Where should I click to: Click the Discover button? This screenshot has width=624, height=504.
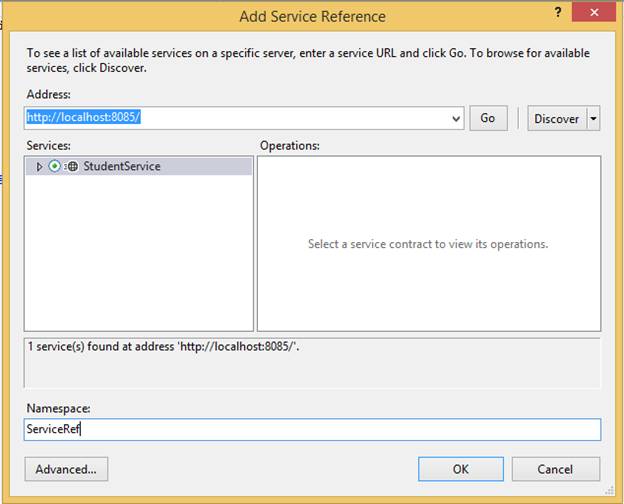(556, 118)
